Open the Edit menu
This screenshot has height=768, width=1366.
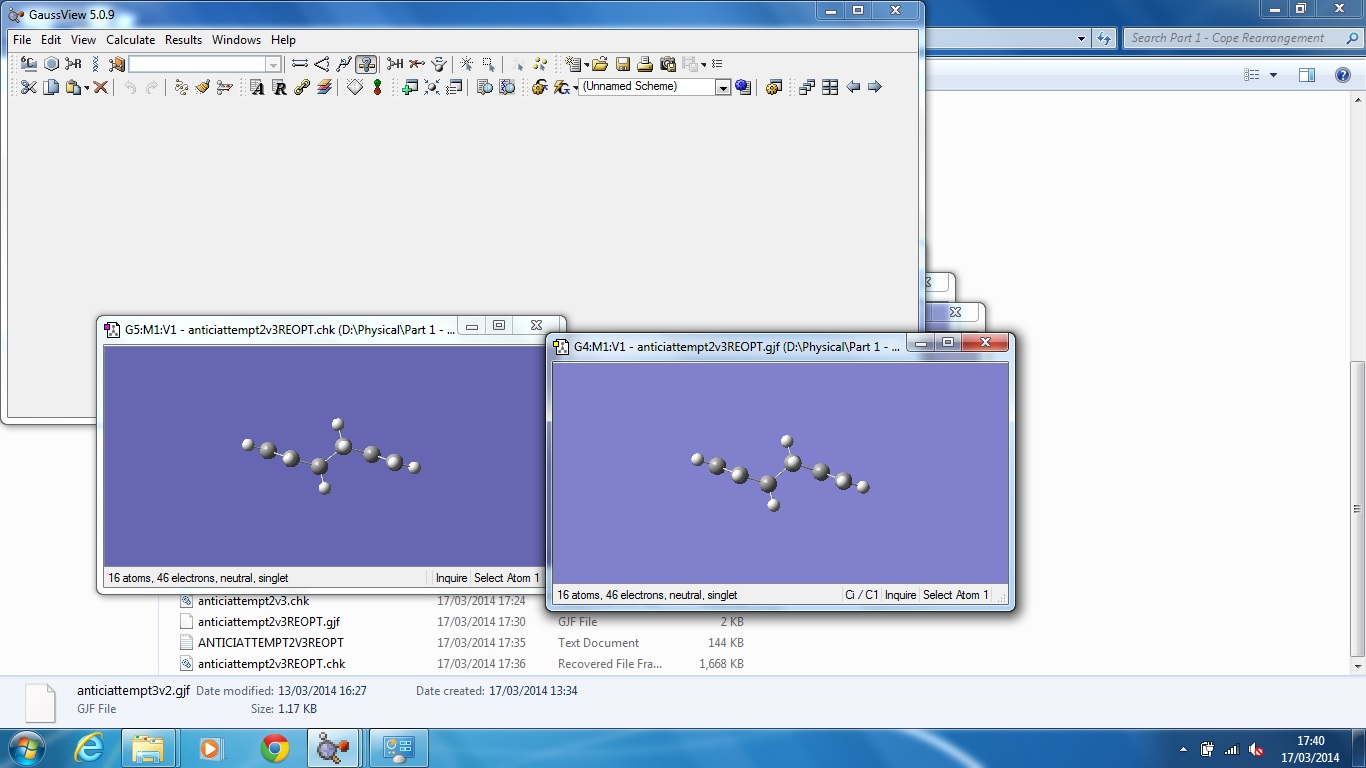click(51, 40)
